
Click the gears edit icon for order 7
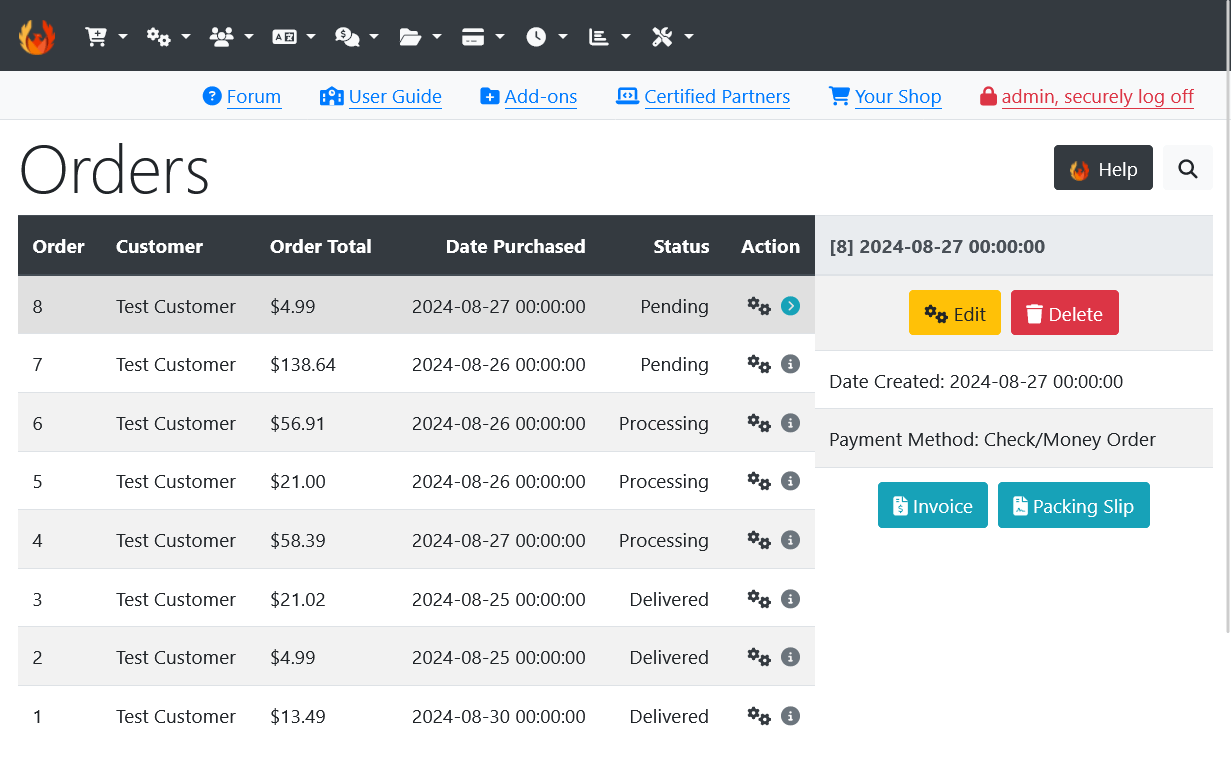click(x=759, y=365)
